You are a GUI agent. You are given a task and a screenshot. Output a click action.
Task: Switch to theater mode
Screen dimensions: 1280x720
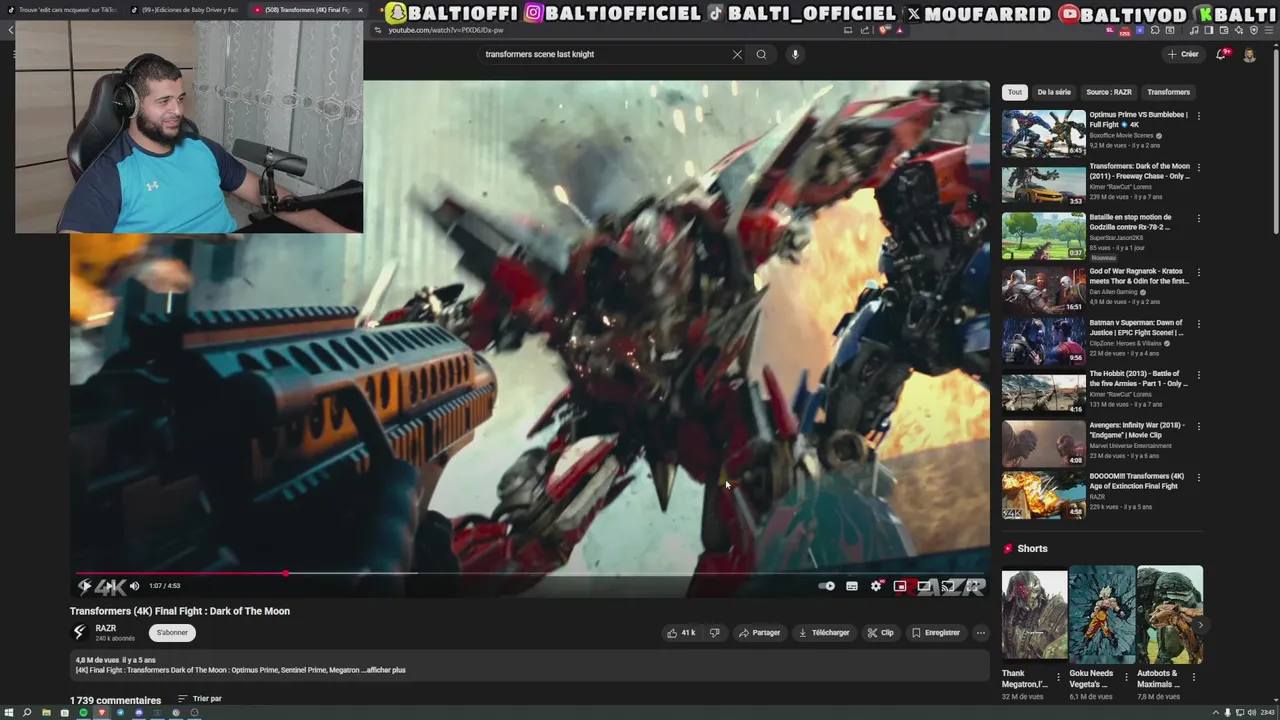coord(924,586)
